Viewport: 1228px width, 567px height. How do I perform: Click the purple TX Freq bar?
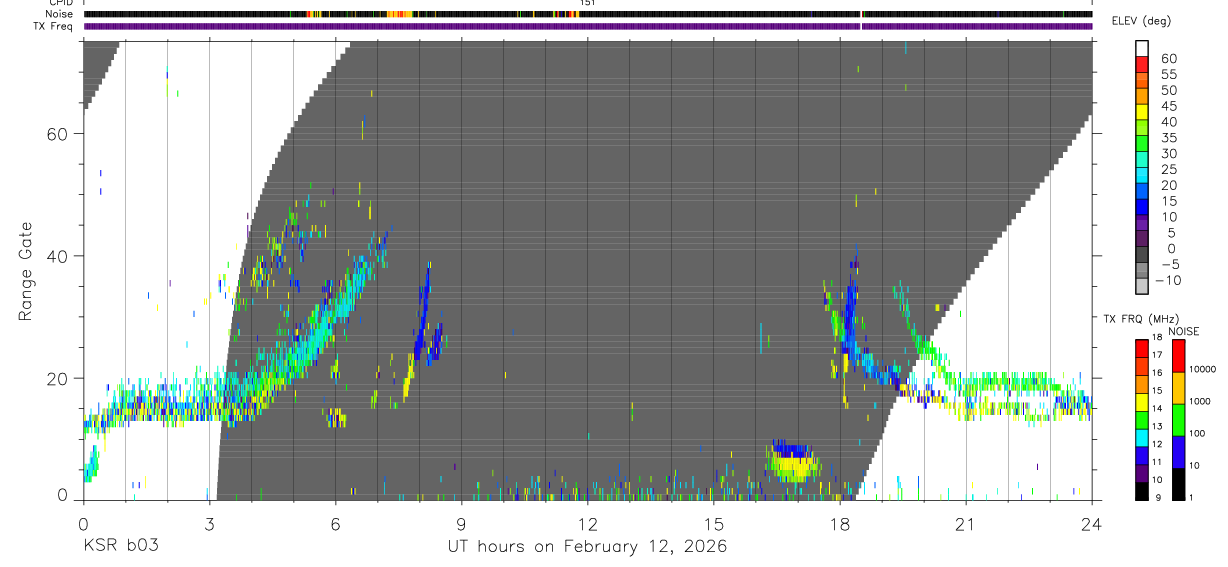587,26
